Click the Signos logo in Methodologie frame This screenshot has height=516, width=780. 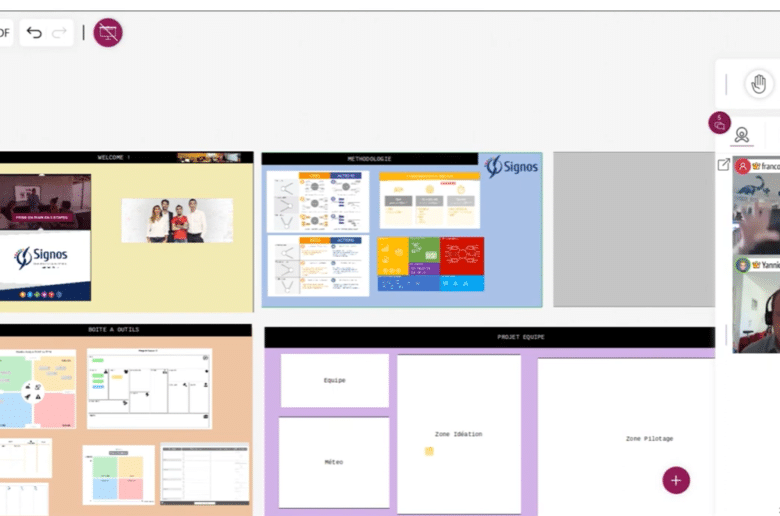coord(511,166)
